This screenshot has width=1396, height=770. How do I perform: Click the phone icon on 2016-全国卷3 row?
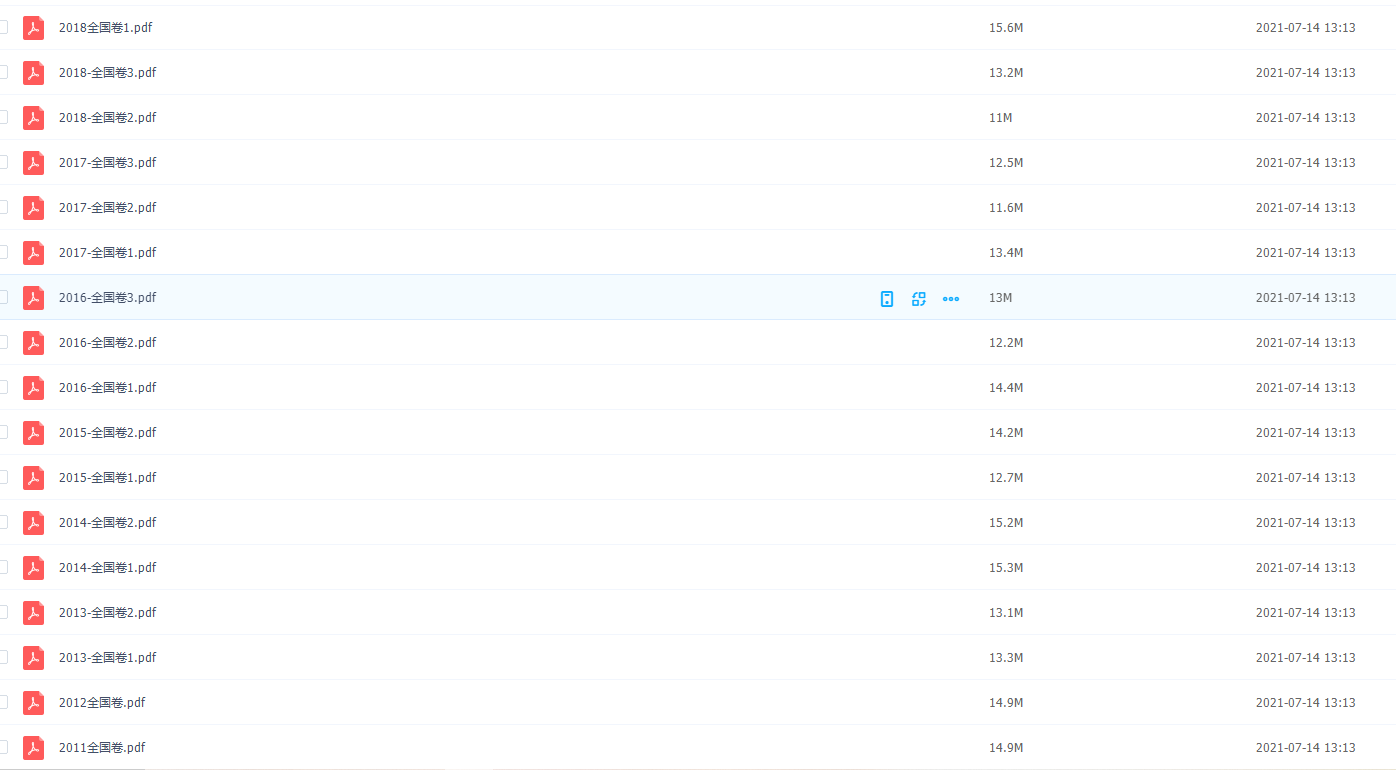tap(886, 298)
